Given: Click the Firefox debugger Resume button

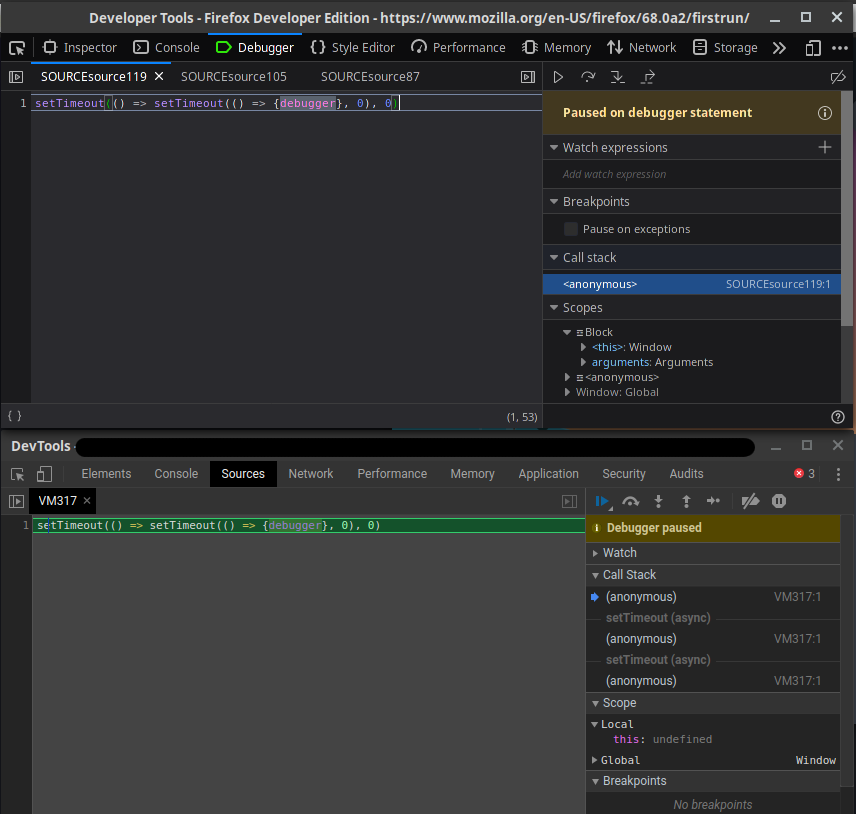Looking at the screenshot, I should point(559,77).
